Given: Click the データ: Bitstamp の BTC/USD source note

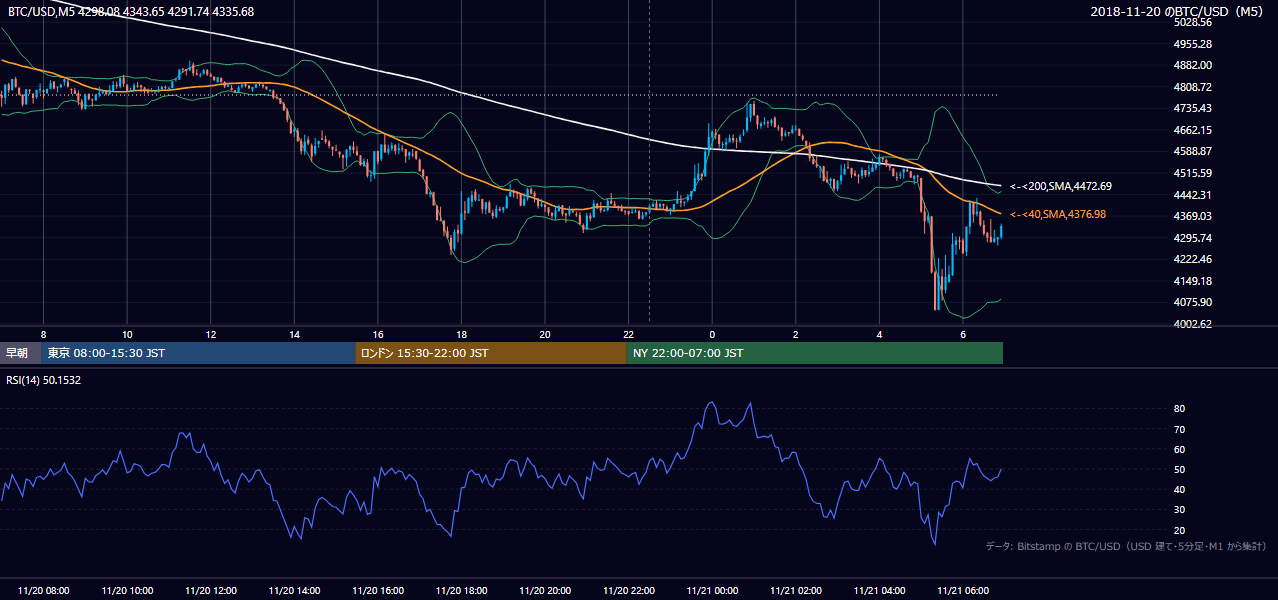Looking at the screenshot, I should tap(1127, 546).
